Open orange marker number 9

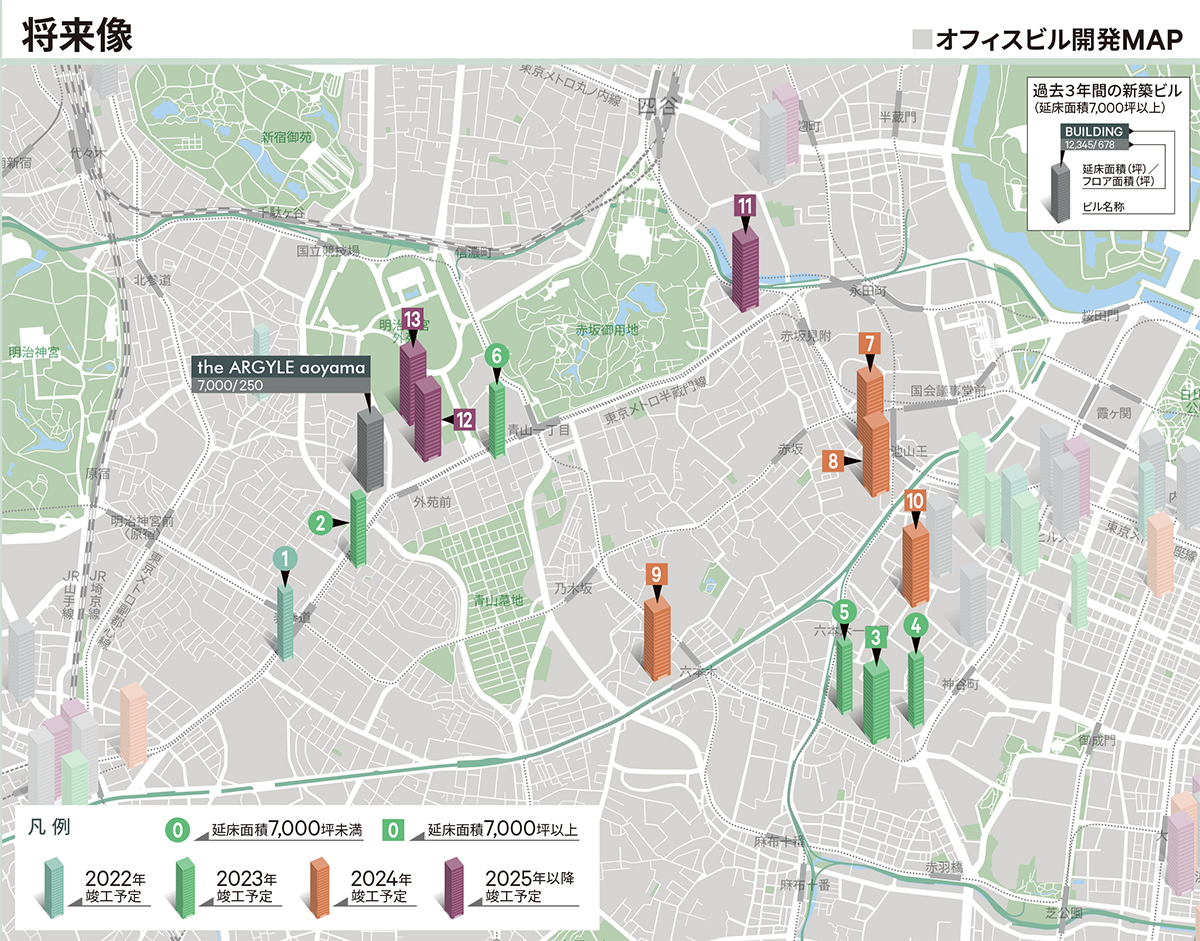coord(656,574)
